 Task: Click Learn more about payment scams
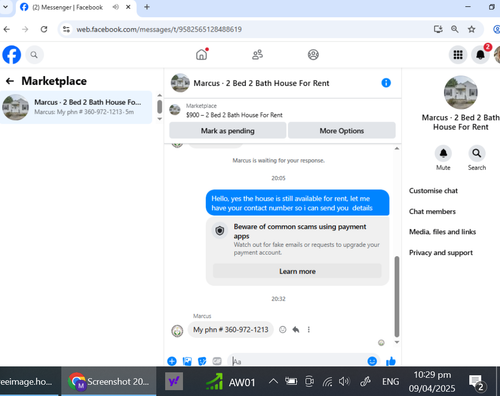(x=297, y=271)
